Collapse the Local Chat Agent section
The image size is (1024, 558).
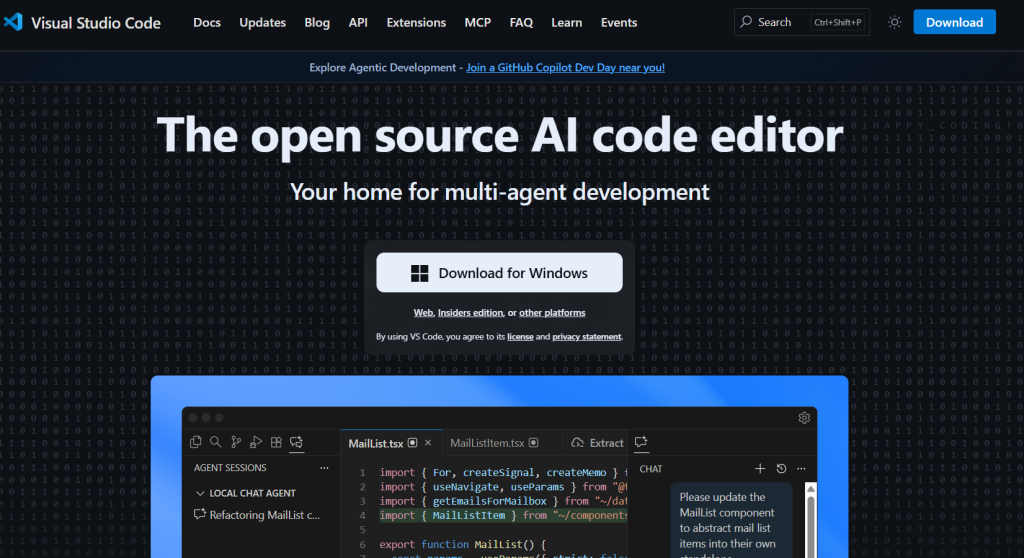(201, 493)
